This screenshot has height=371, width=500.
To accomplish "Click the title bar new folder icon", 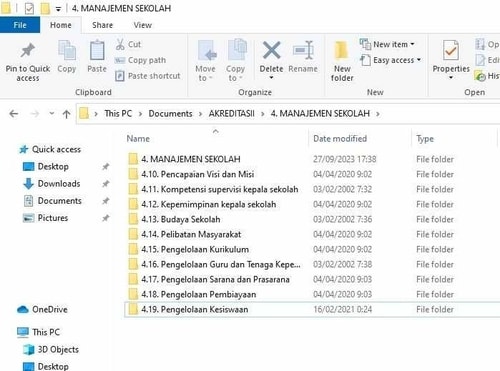I will 45,8.
